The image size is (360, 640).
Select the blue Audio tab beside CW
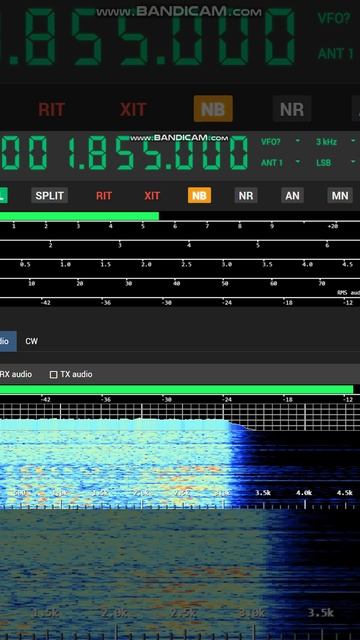coord(8,341)
